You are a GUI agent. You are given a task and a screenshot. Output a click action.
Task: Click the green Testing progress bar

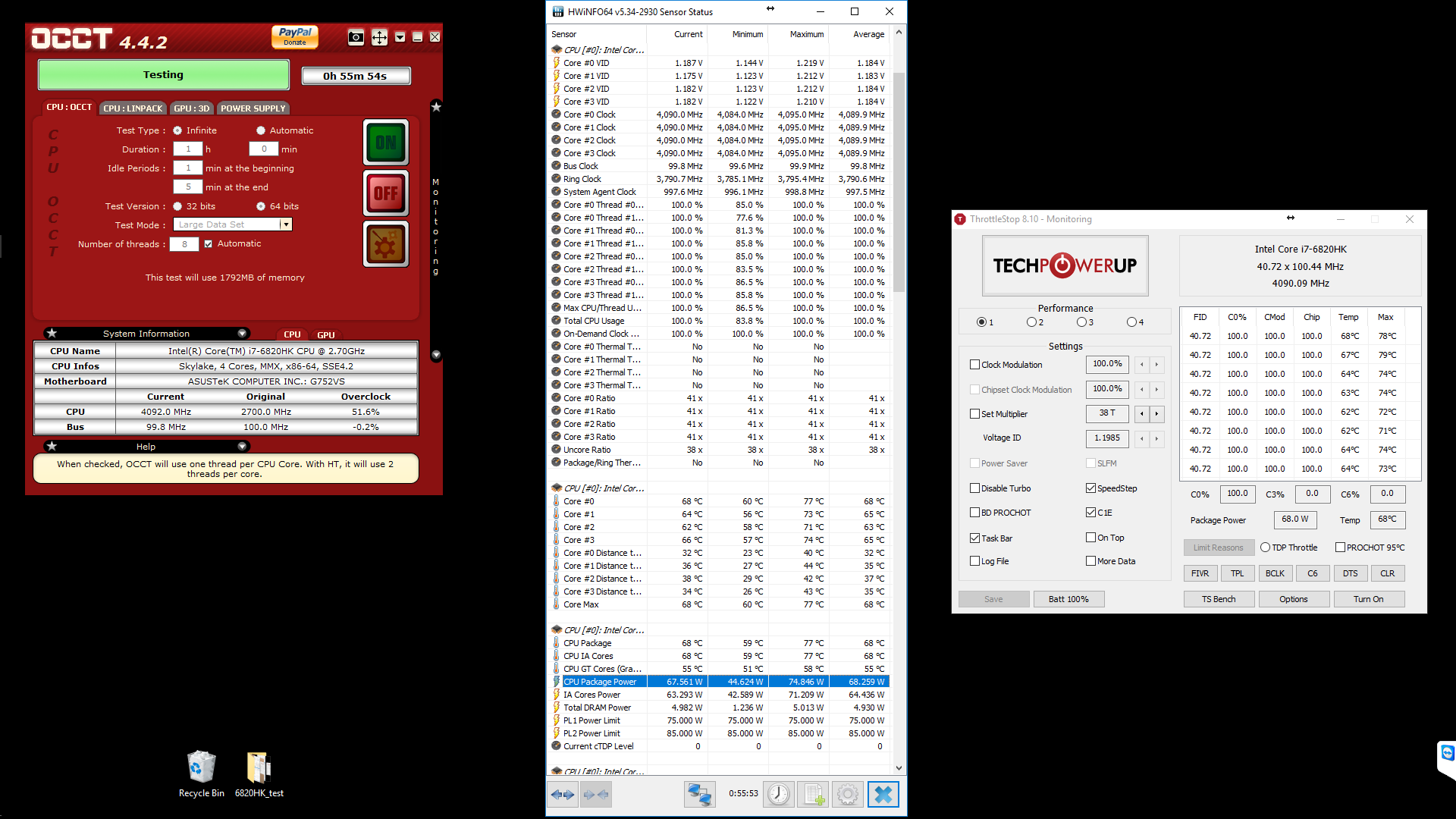coord(164,75)
